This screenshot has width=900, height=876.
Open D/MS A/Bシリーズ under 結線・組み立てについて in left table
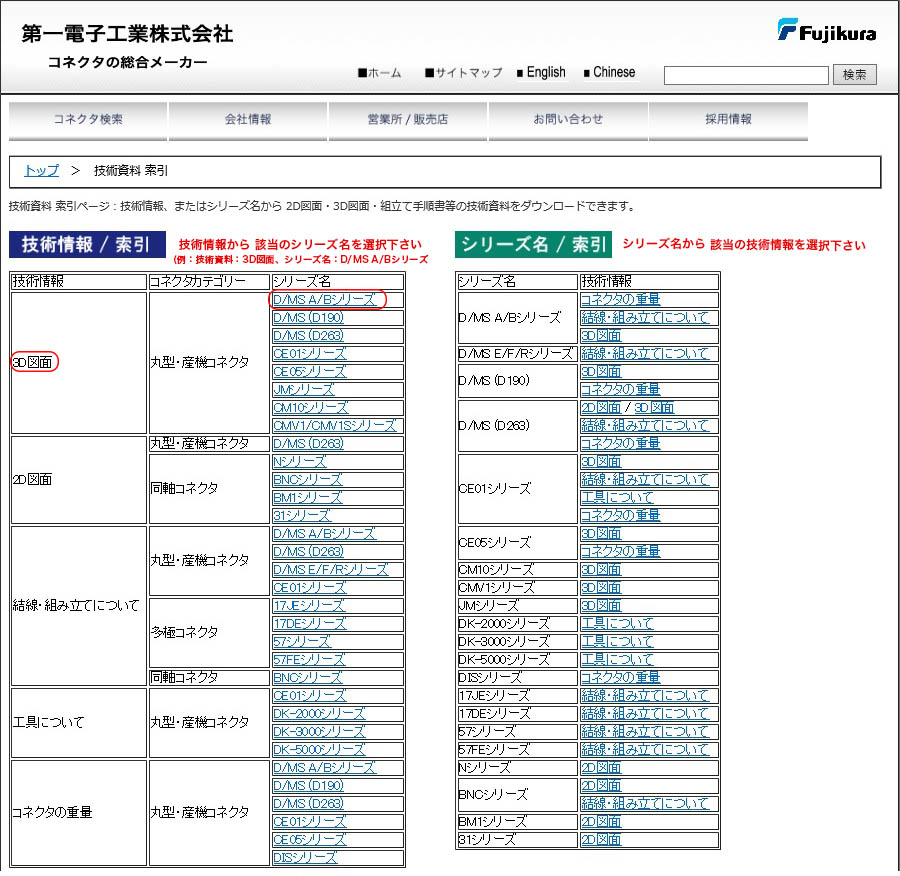(x=324, y=533)
